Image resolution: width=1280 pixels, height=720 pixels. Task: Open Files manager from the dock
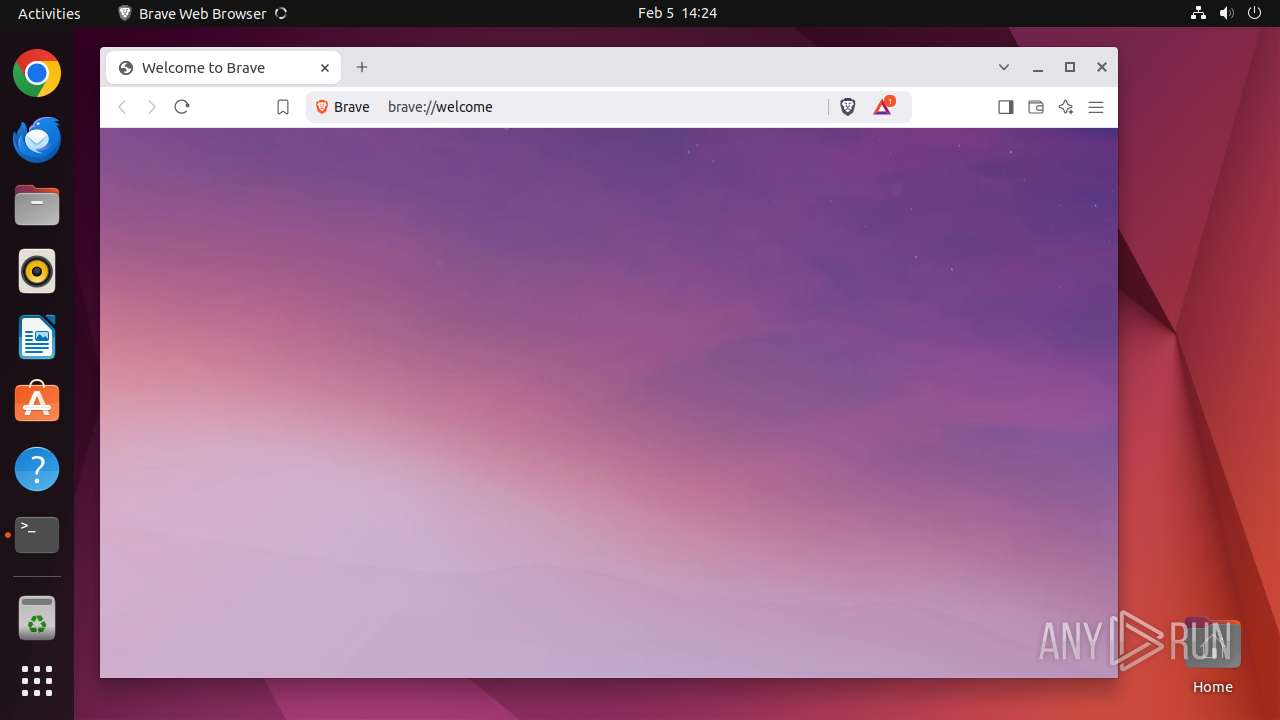[37, 206]
